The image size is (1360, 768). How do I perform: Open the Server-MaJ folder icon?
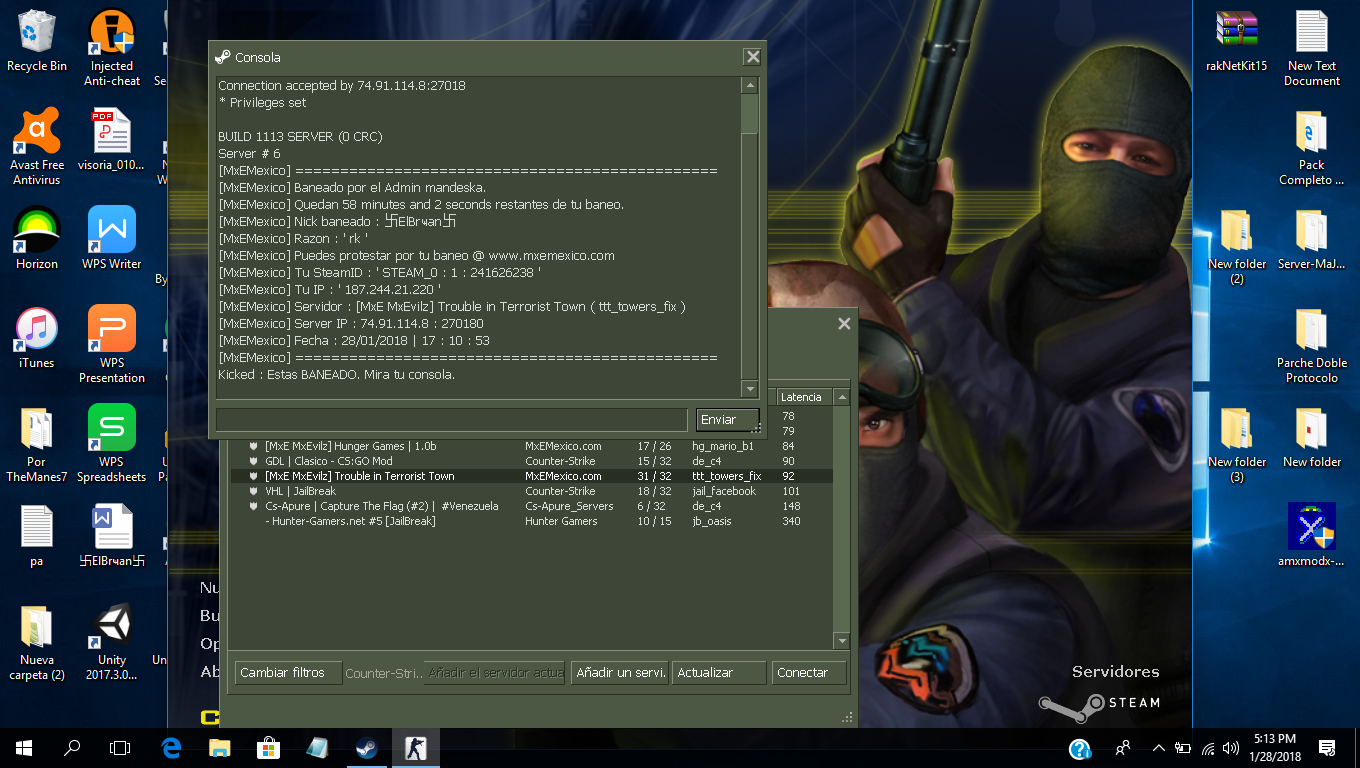coord(1312,239)
